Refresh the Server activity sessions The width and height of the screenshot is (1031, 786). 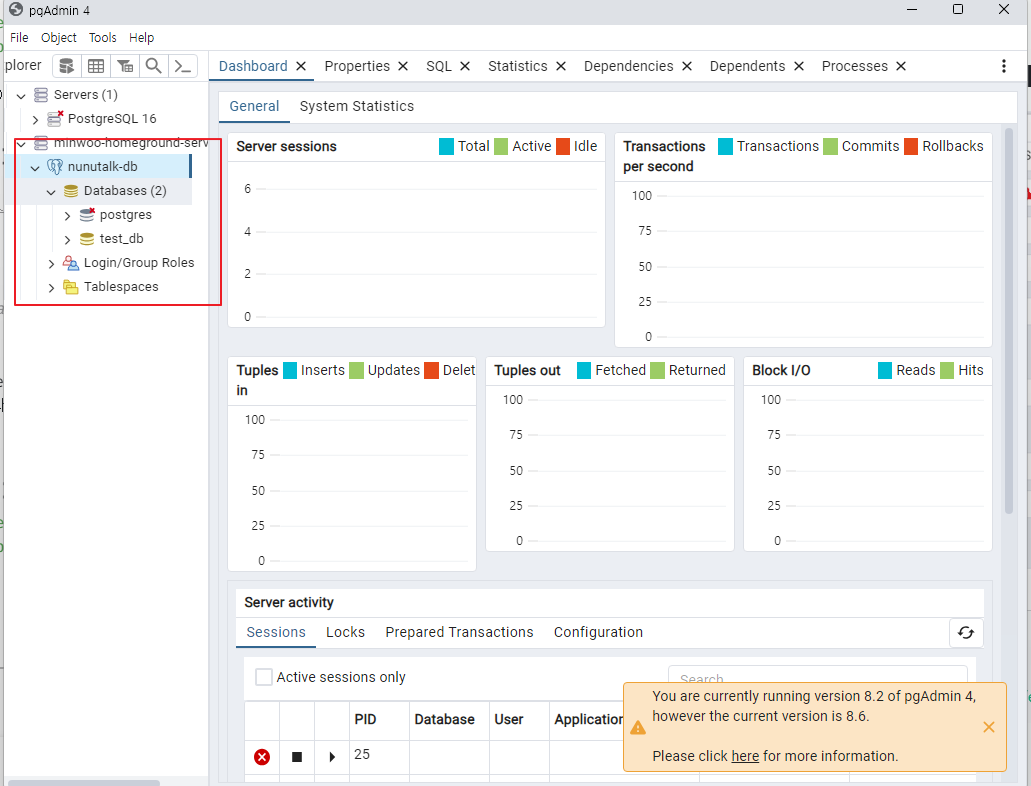coord(966,633)
